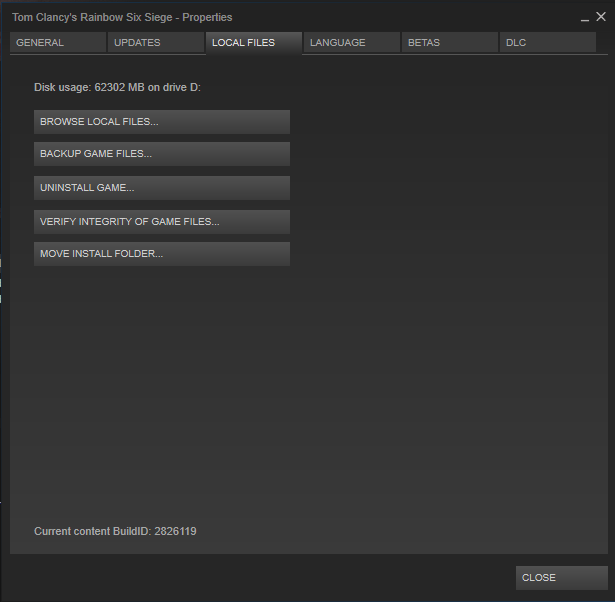The height and width of the screenshot is (602, 615).
Task: Click Move Install Folder button
Action: coord(162,254)
